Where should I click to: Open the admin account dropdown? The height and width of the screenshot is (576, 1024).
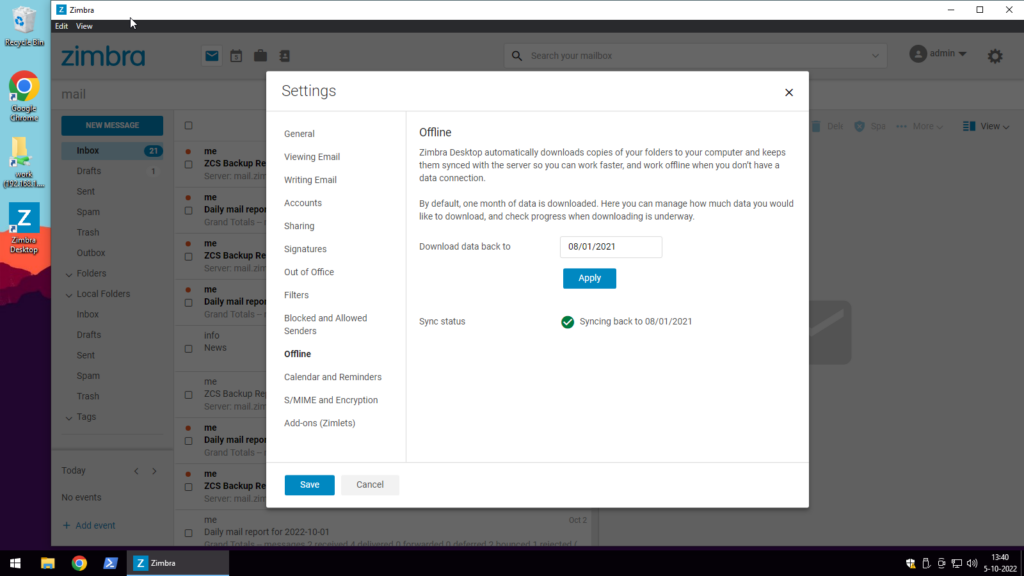(x=938, y=53)
